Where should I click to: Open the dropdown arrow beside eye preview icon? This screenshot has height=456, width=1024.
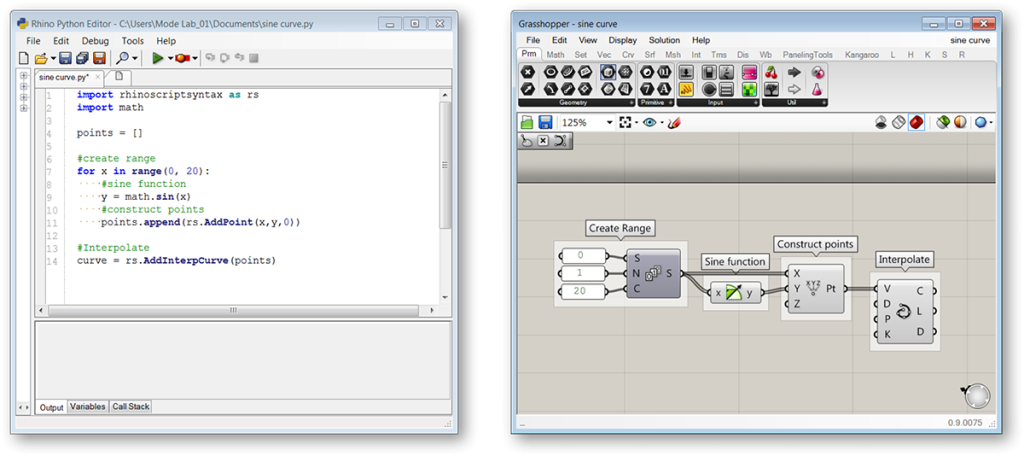[661, 122]
